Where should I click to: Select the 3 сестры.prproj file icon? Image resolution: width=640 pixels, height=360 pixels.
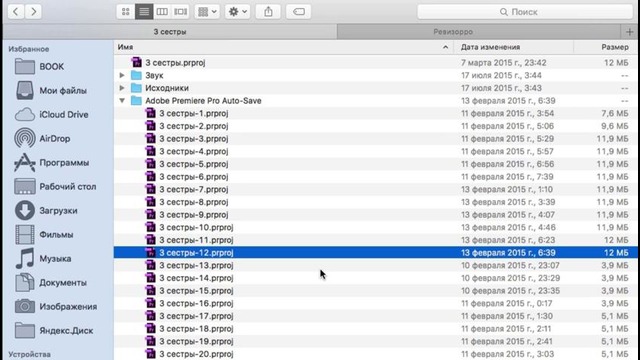pyautogui.click(x=136, y=62)
